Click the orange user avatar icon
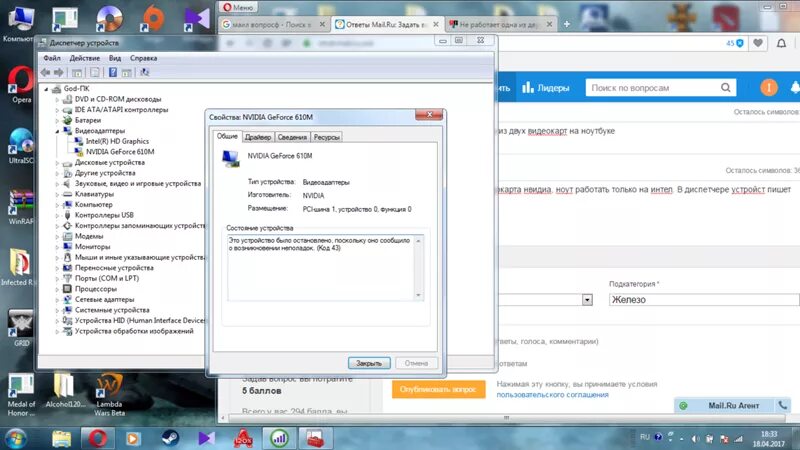Screen dimensions: 800x450 [x=769, y=88]
